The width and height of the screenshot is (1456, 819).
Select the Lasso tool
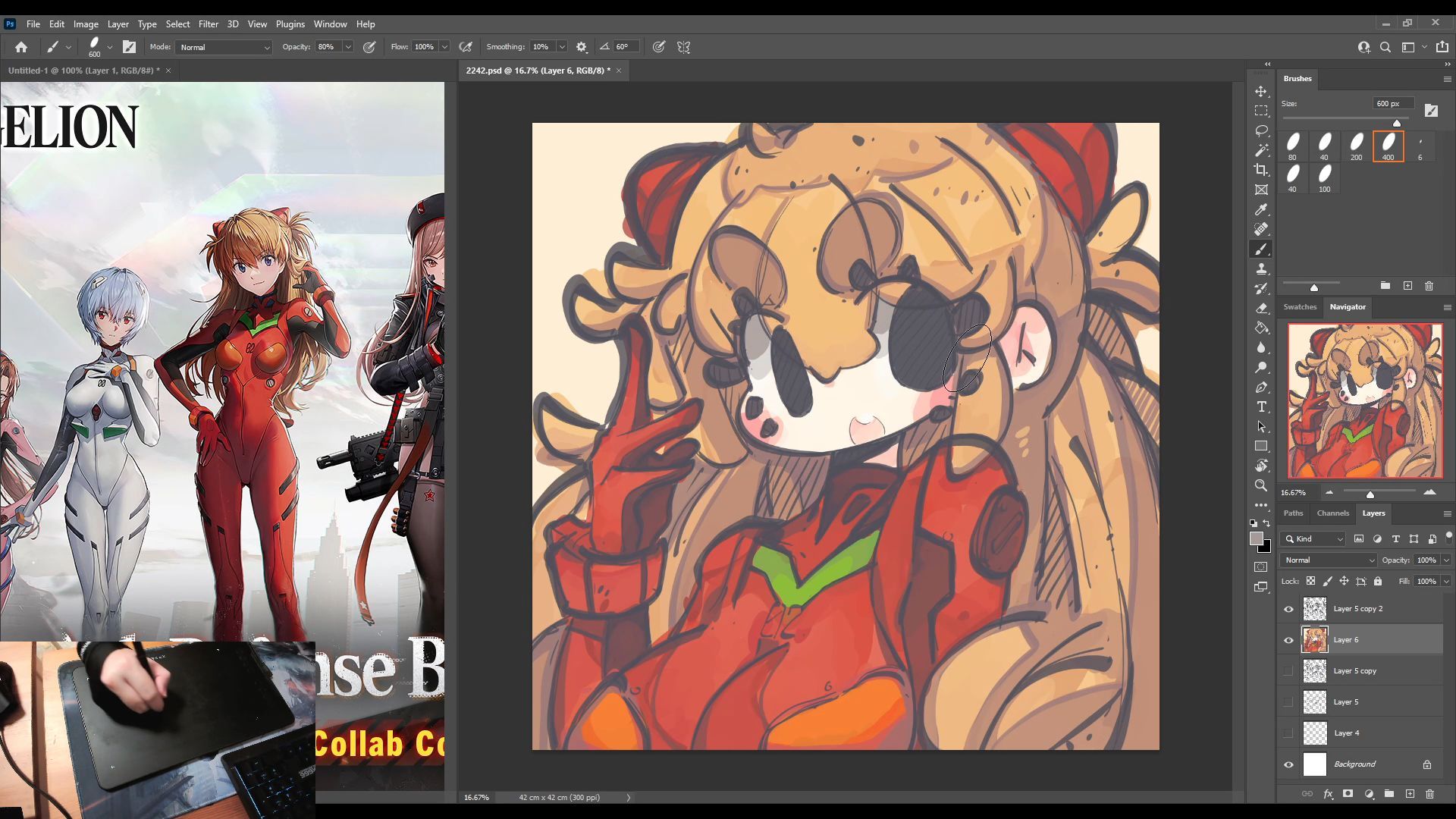[1261, 130]
